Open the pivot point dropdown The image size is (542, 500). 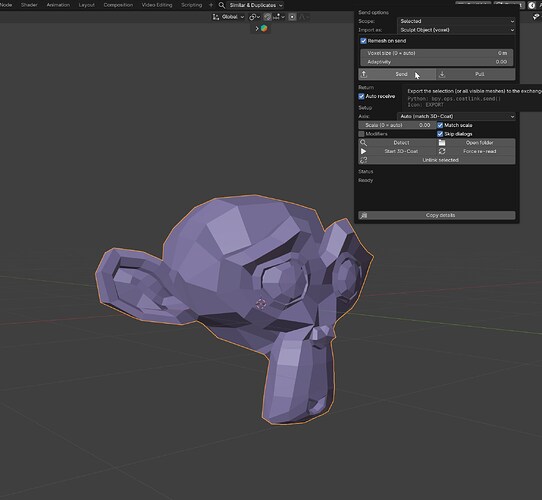click(254, 17)
